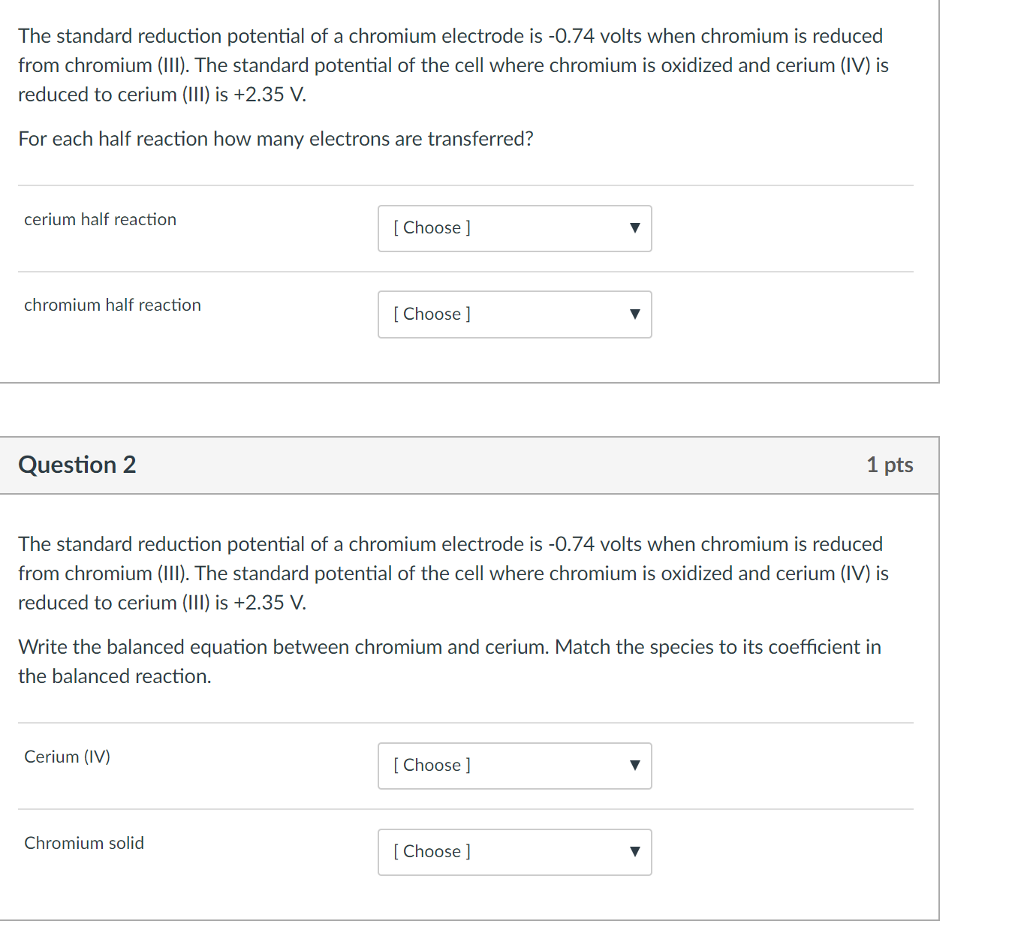Open the Cerium (IV) coefficient dropdown
The height and width of the screenshot is (948, 1024).
514,765
